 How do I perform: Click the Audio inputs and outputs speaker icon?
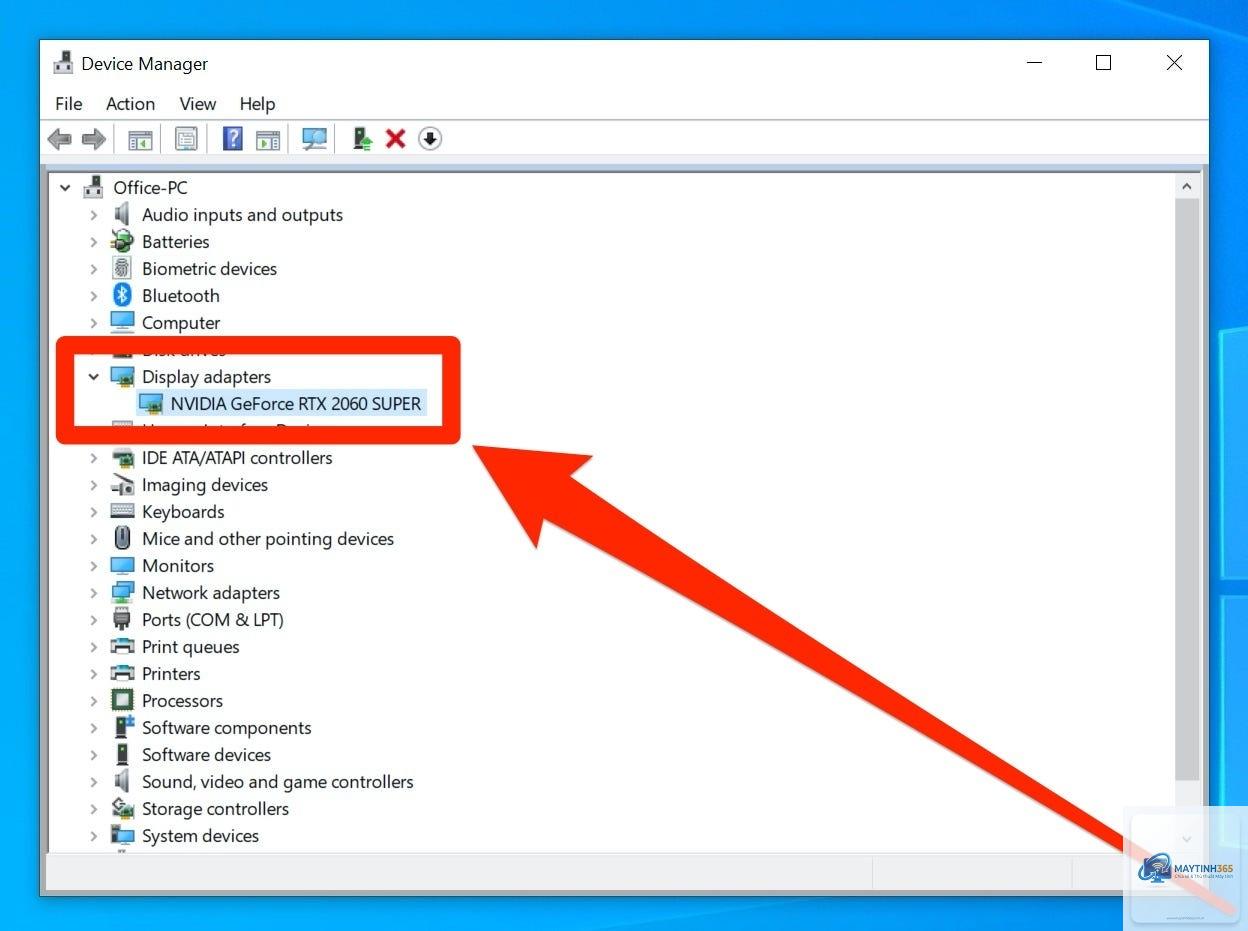122,214
